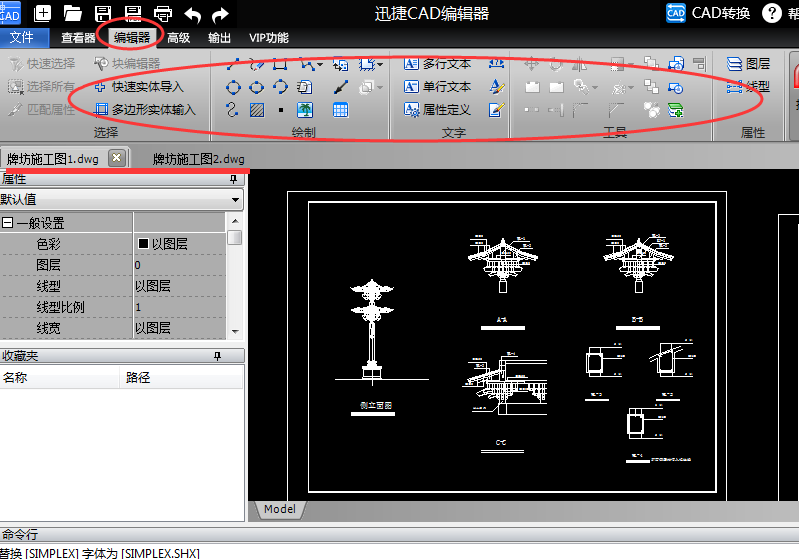Open the CAD转换 converter
The height and width of the screenshot is (559, 799).
(x=708, y=13)
